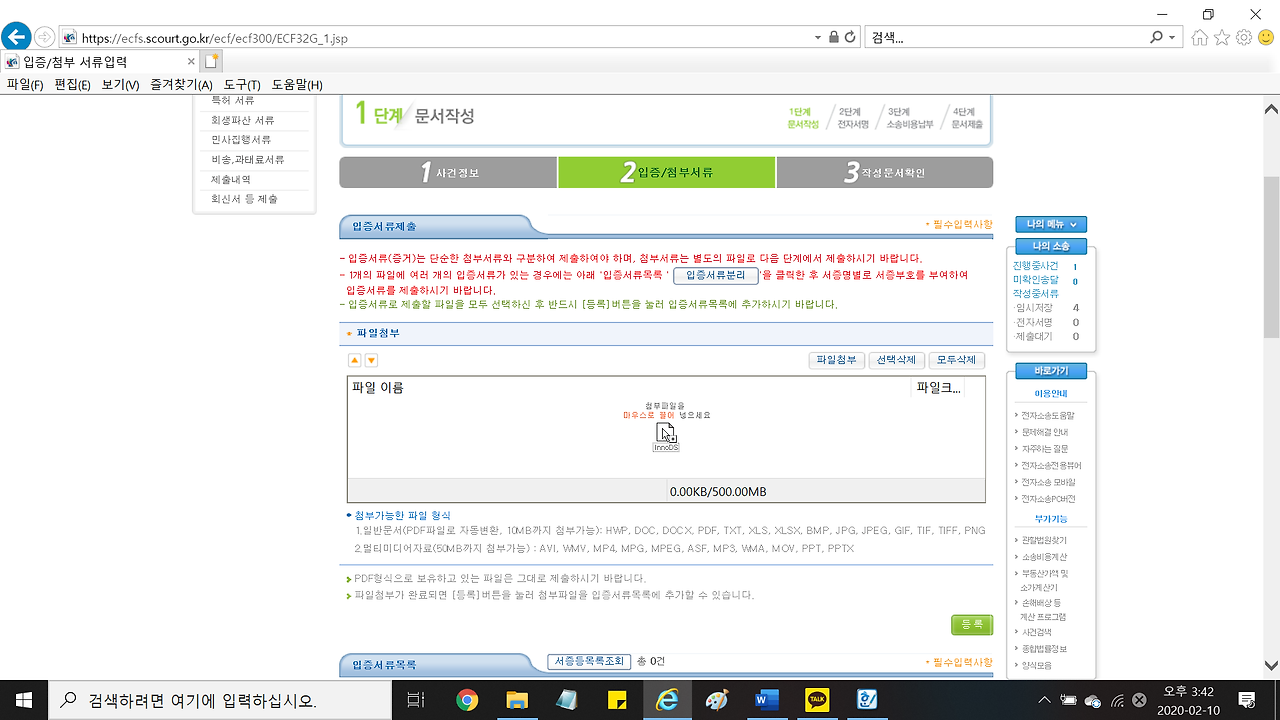Image resolution: width=1280 pixels, height=720 pixels.
Task: Click the 선택삭제 button
Action: coord(895,360)
